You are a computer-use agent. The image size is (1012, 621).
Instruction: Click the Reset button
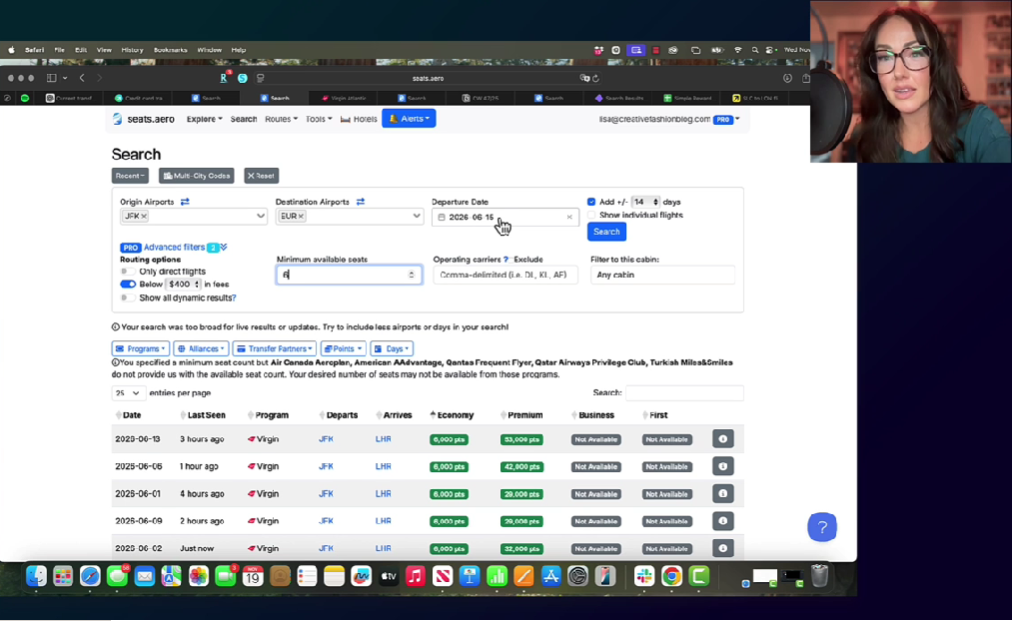point(261,176)
